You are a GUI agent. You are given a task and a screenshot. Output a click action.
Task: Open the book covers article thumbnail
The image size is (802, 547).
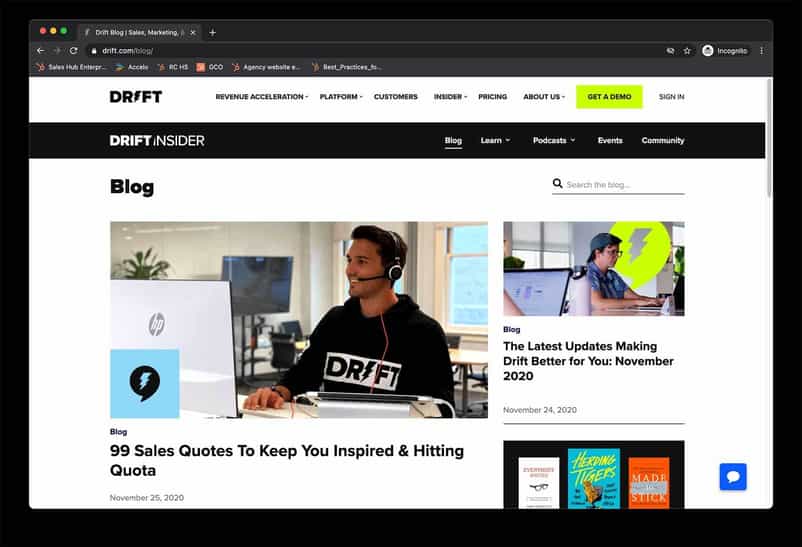[594, 474]
